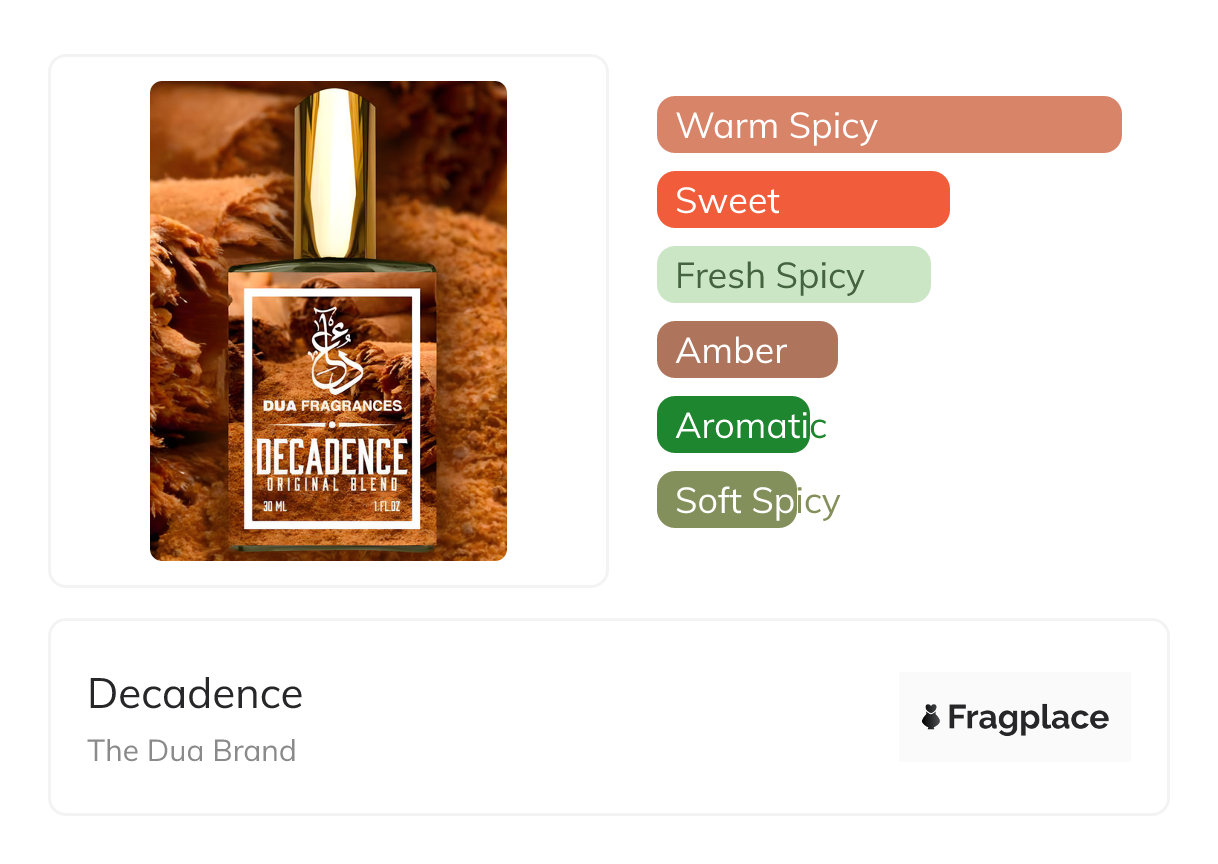Click the Amber accord bar
1218x864 pixels.
point(746,350)
